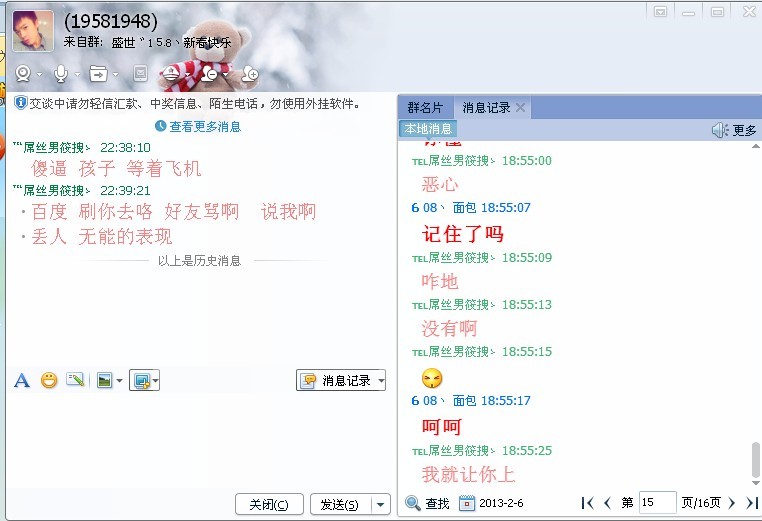Expand the send options arrow beside 发送

(x=381, y=504)
